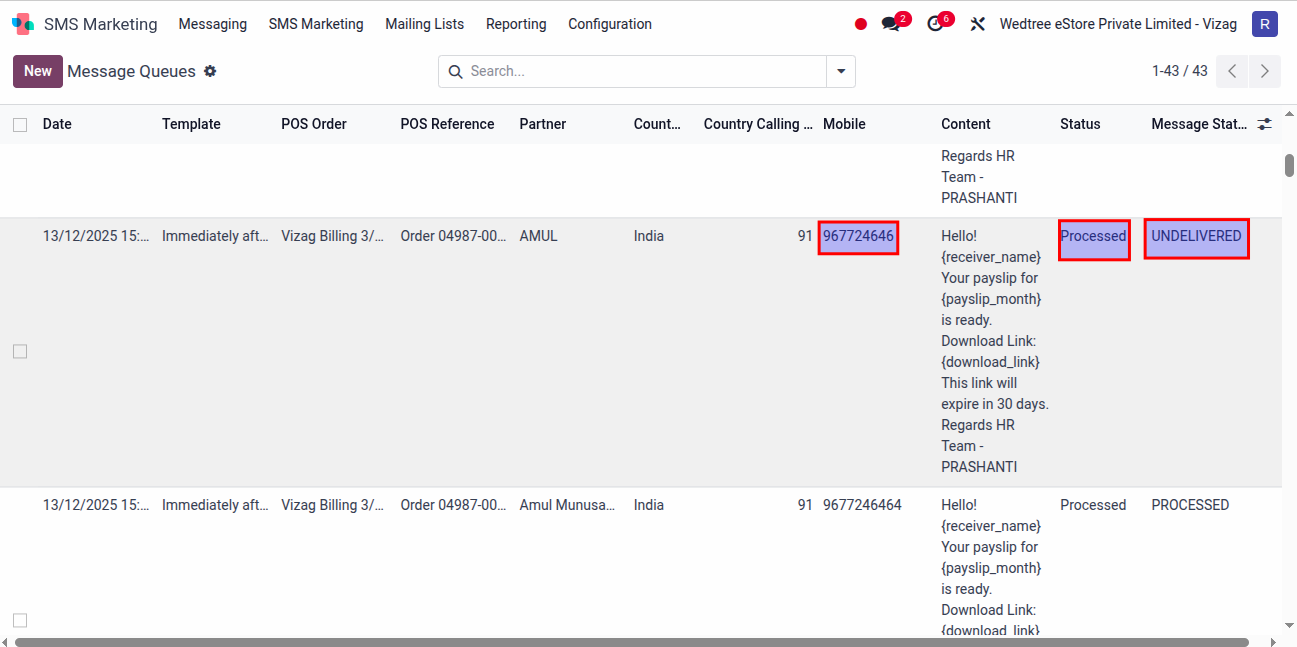Click the gear icon beside Message Queues

(x=210, y=71)
